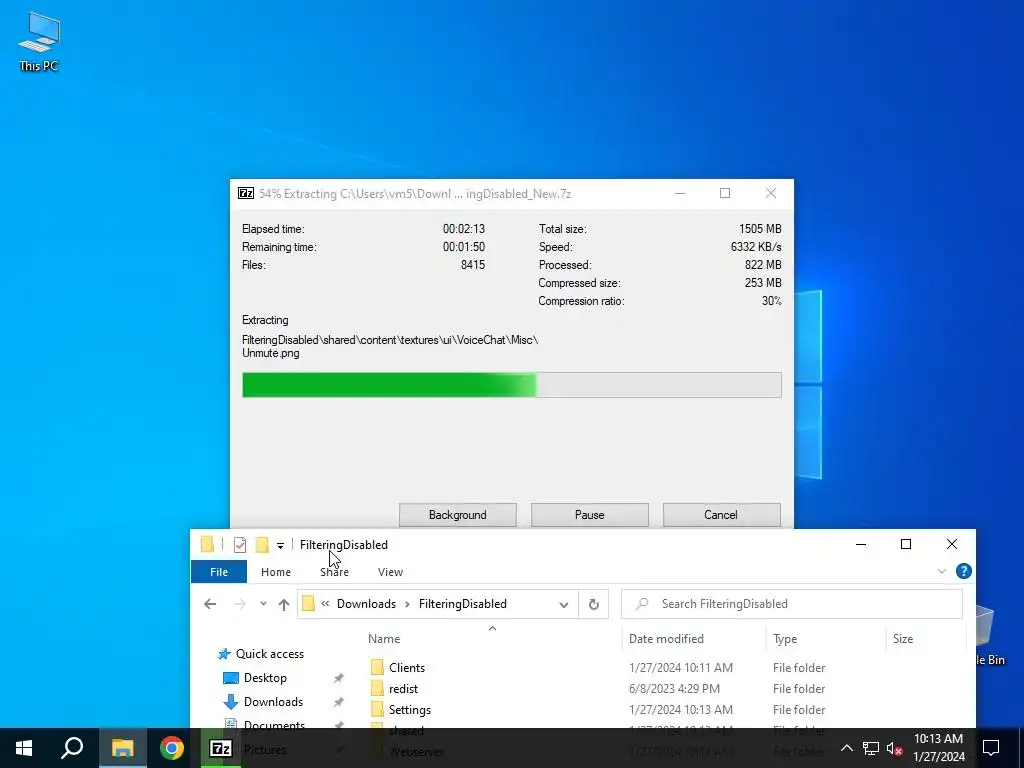Pause the 7-Zip extraction
Viewport: 1024px width, 768px height.
coord(589,515)
